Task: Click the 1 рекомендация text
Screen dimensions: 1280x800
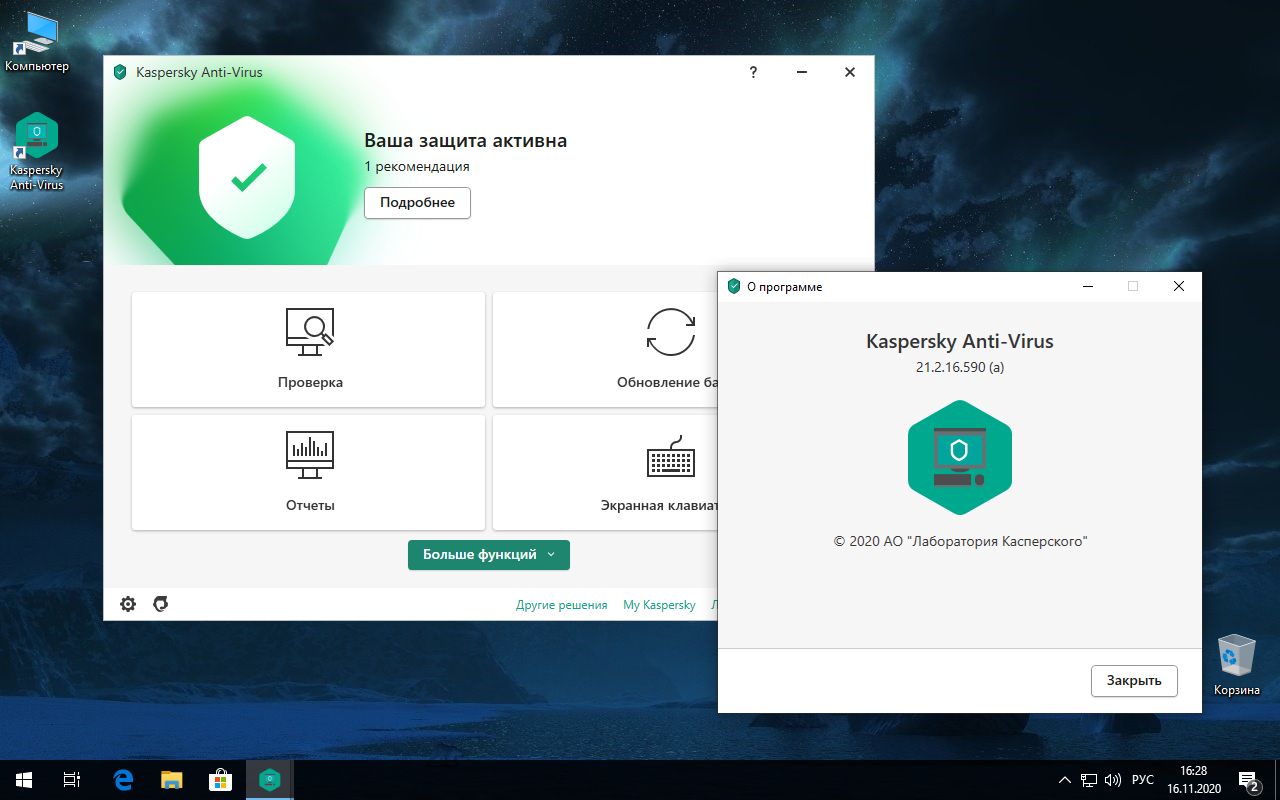Action: (417, 167)
